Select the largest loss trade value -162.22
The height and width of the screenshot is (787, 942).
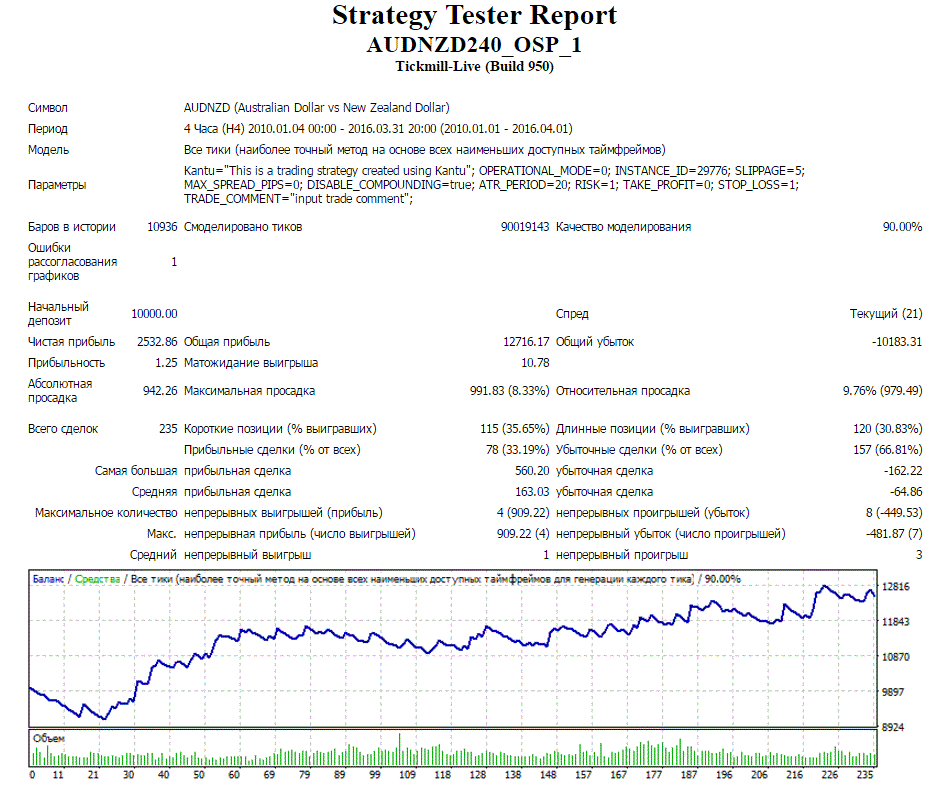903,471
